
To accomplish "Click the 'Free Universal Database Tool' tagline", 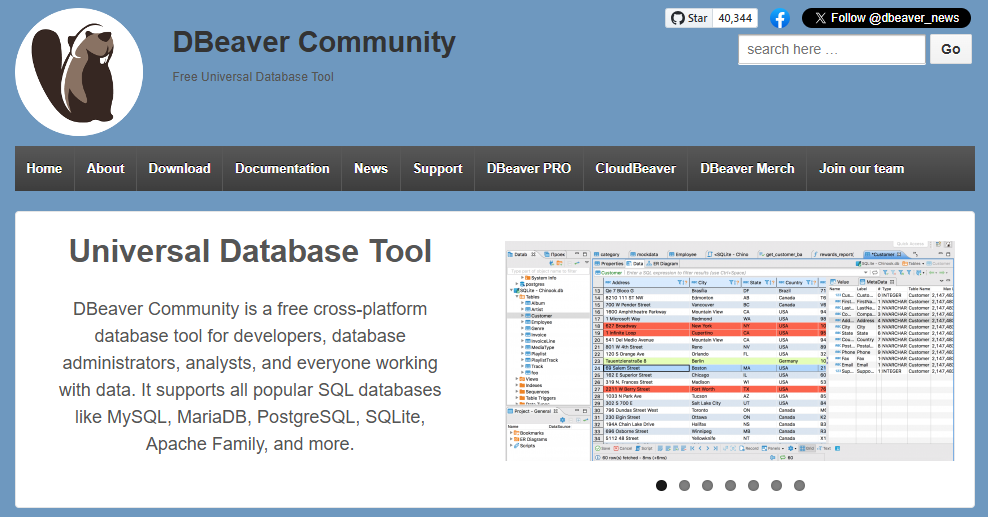I will pyautogui.click(x=253, y=77).
